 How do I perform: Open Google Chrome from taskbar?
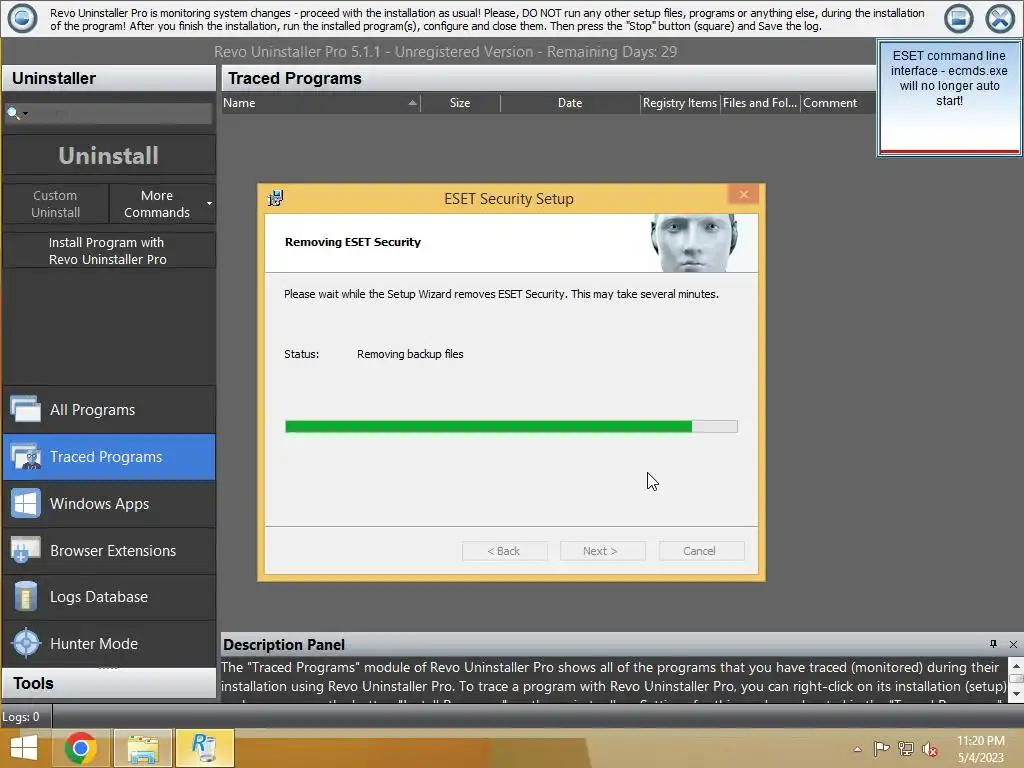tap(81, 748)
